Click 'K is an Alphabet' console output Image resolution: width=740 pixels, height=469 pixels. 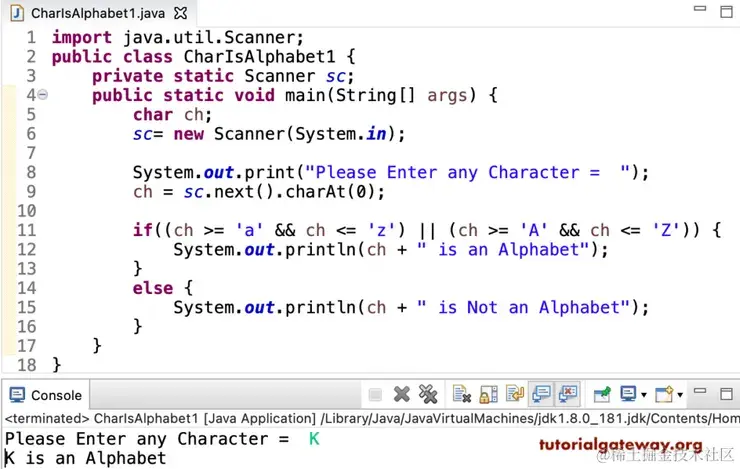click(x=85, y=458)
